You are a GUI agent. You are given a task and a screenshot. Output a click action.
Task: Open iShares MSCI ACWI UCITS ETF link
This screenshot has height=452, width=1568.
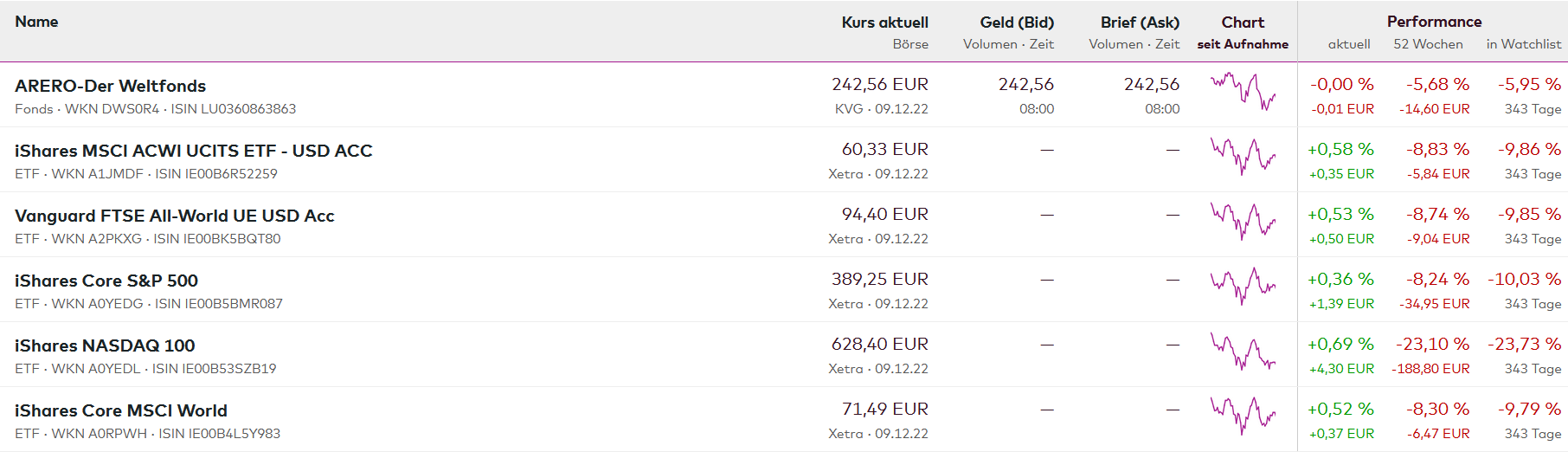coord(193,151)
